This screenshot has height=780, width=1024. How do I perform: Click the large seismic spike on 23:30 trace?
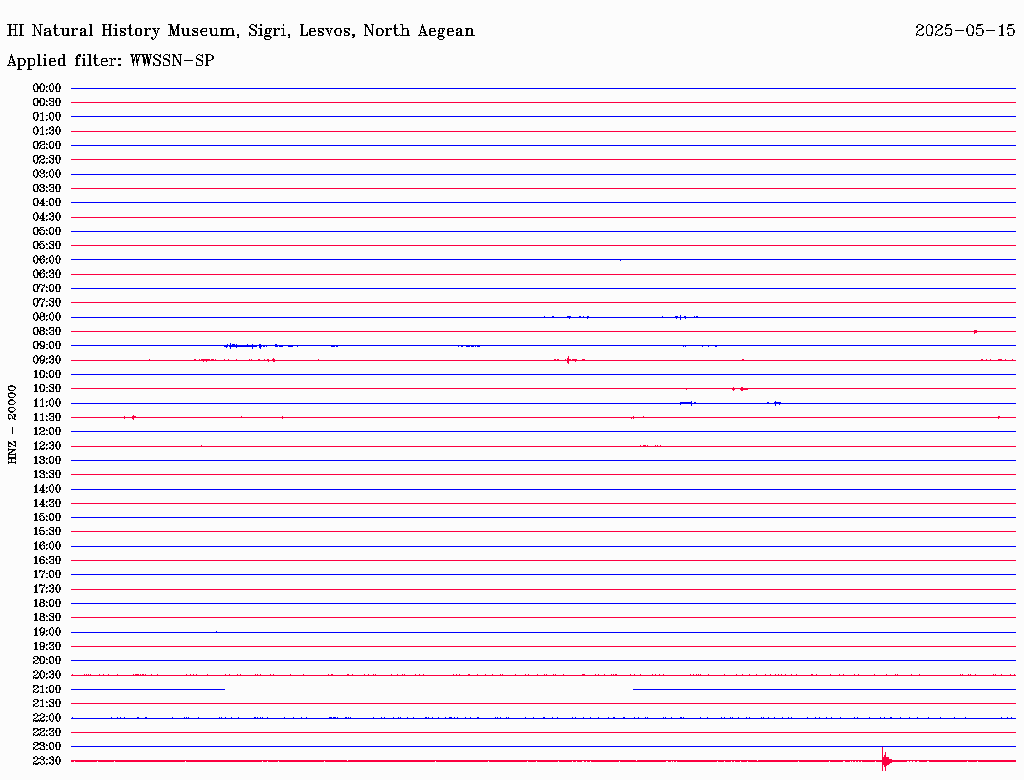(885, 760)
